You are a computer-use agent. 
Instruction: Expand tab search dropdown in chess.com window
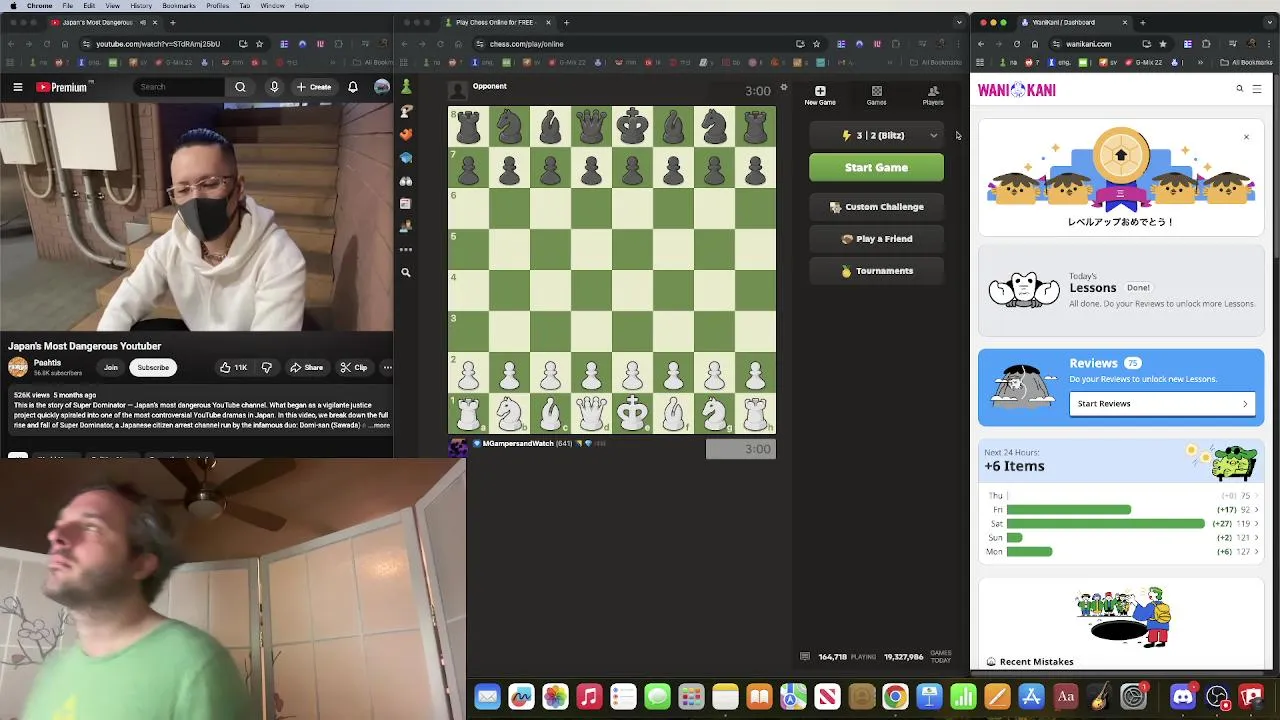pyautogui.click(x=960, y=22)
